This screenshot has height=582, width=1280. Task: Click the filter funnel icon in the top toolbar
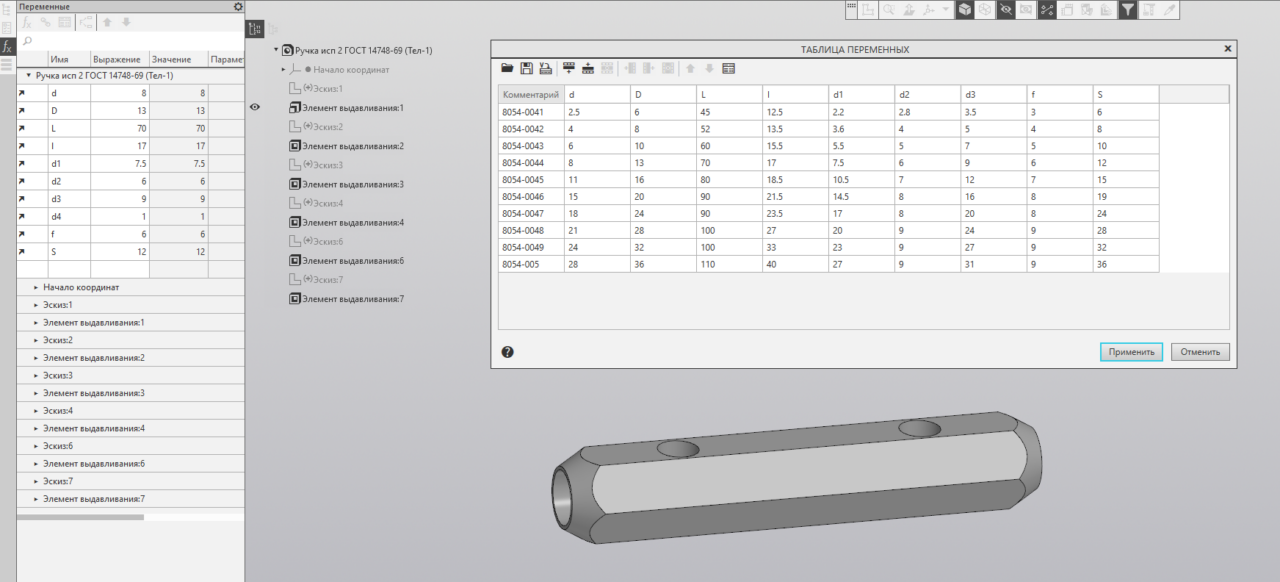[x=1128, y=9]
